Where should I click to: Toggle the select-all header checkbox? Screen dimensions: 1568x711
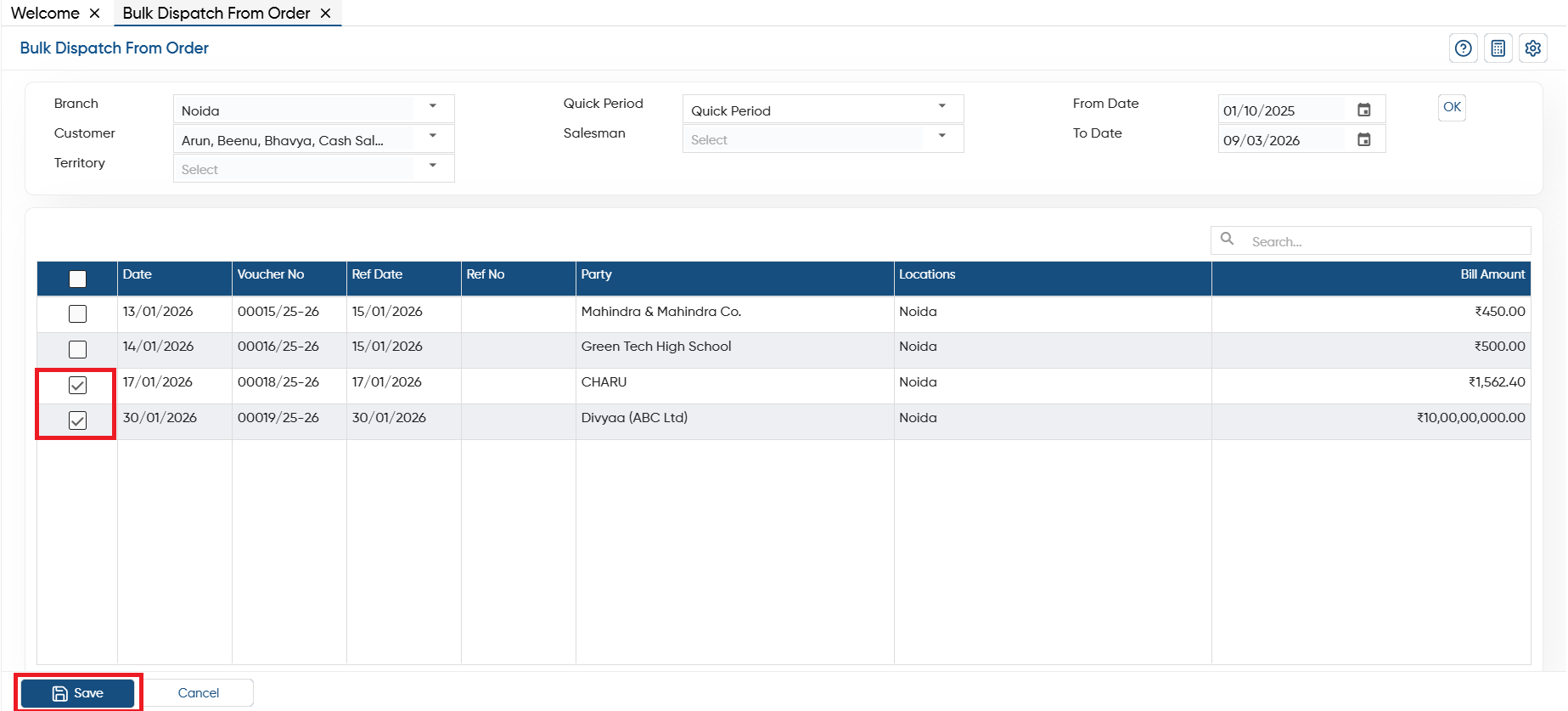click(77, 279)
